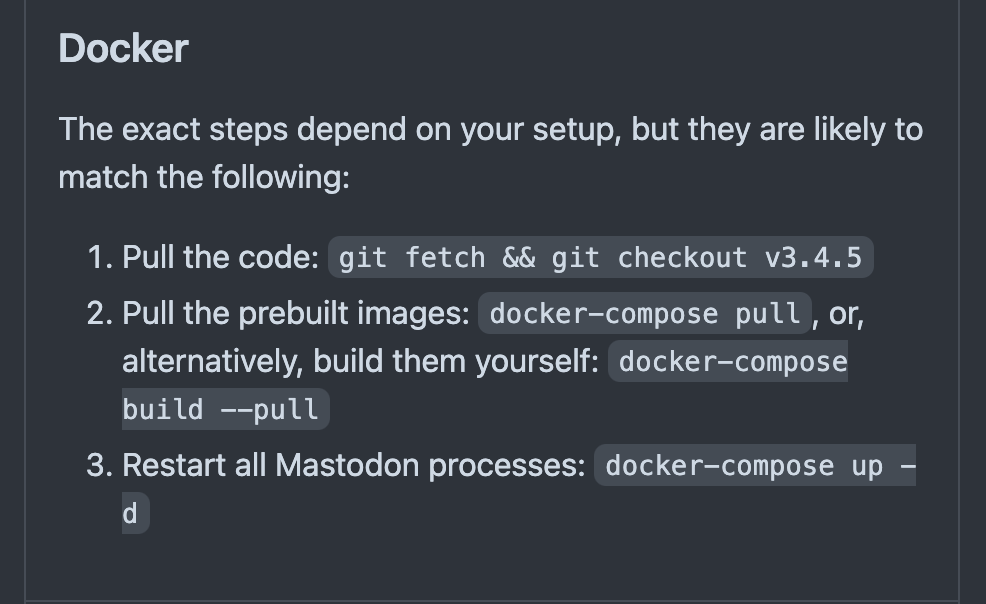Click list number 3 marker
Image resolution: width=986 pixels, height=604 pixels.
(x=100, y=465)
